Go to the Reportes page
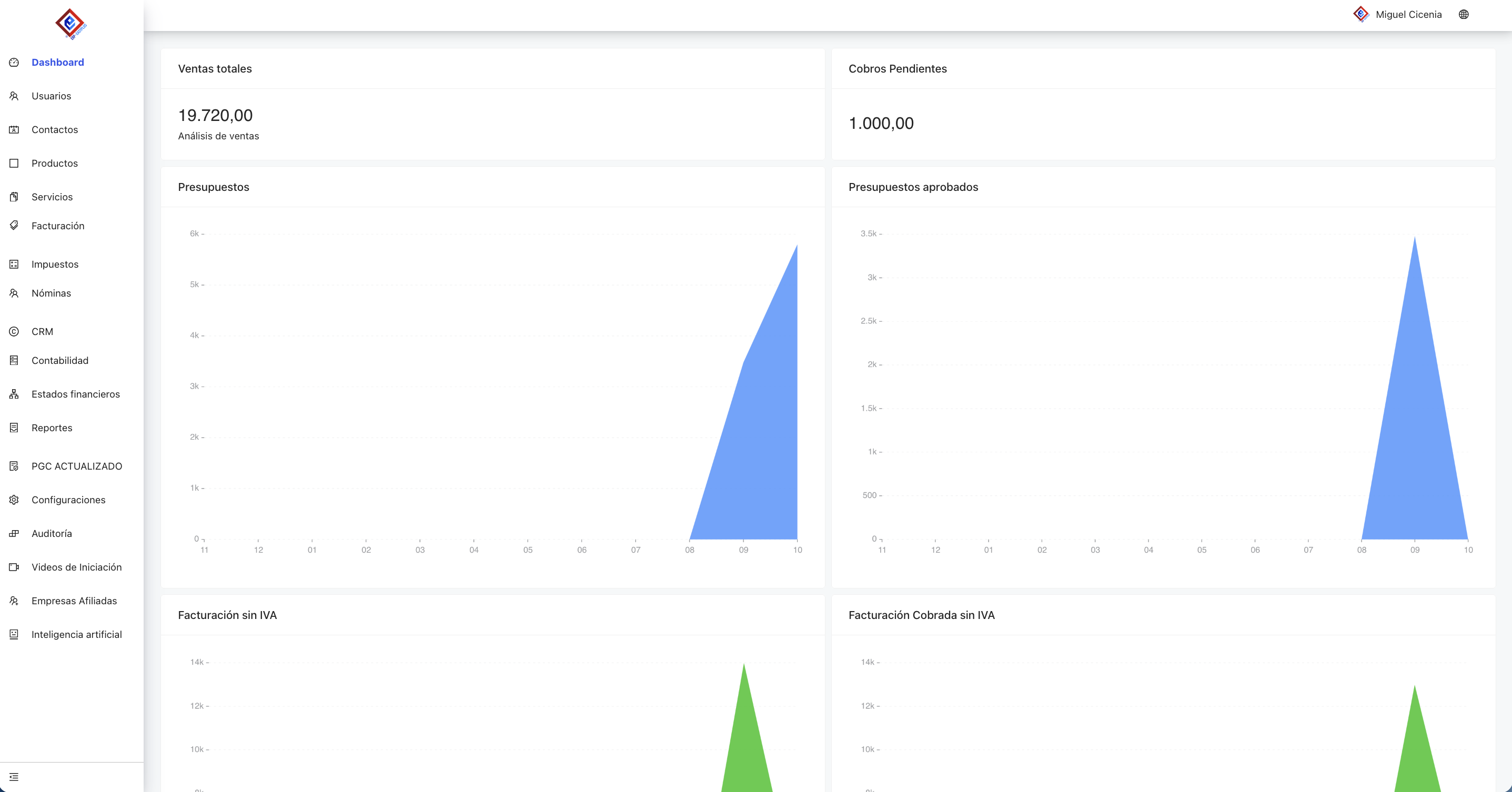This screenshot has height=792, width=1512. pos(52,428)
